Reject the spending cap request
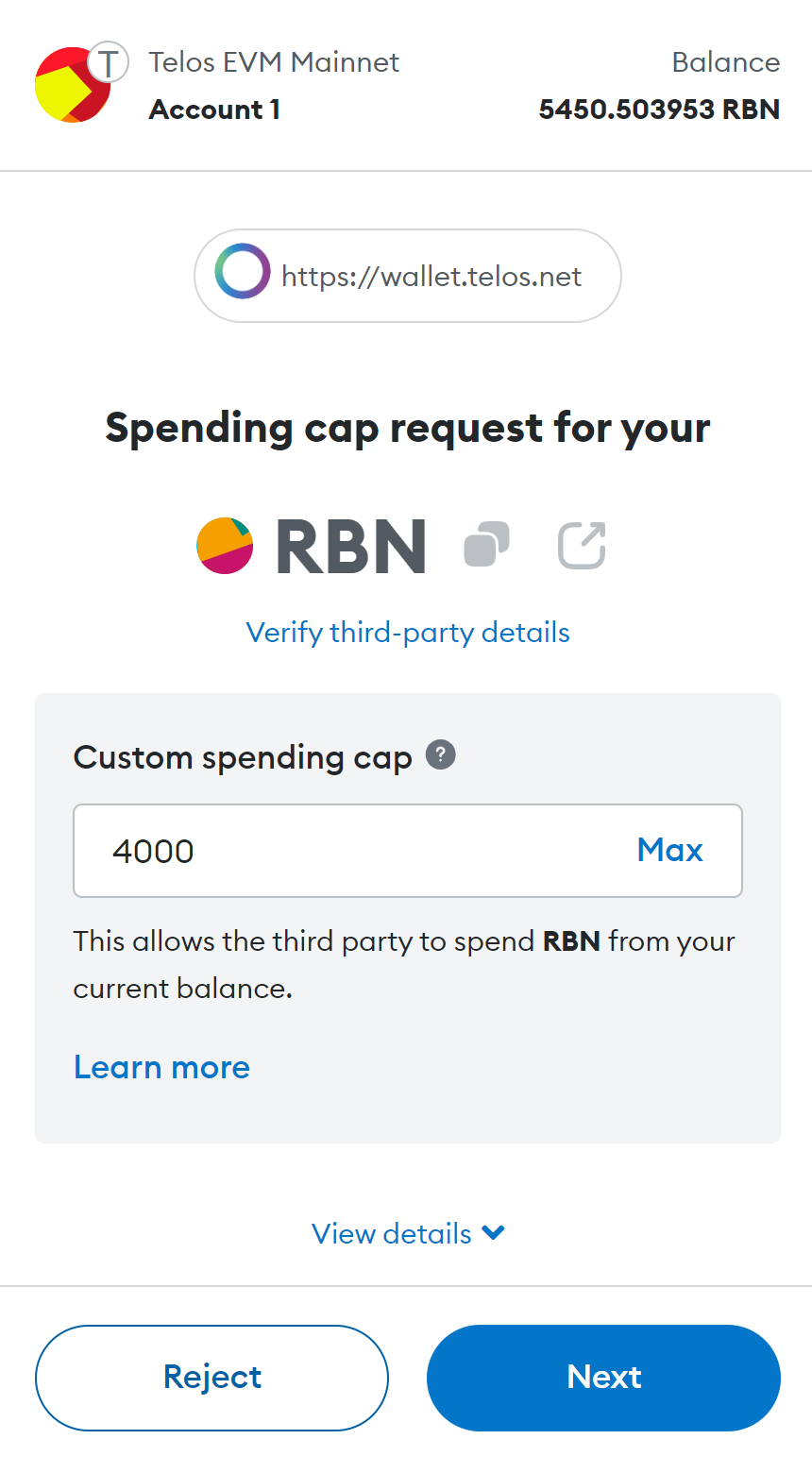Viewport: 812px width, 1473px height. tap(211, 1377)
